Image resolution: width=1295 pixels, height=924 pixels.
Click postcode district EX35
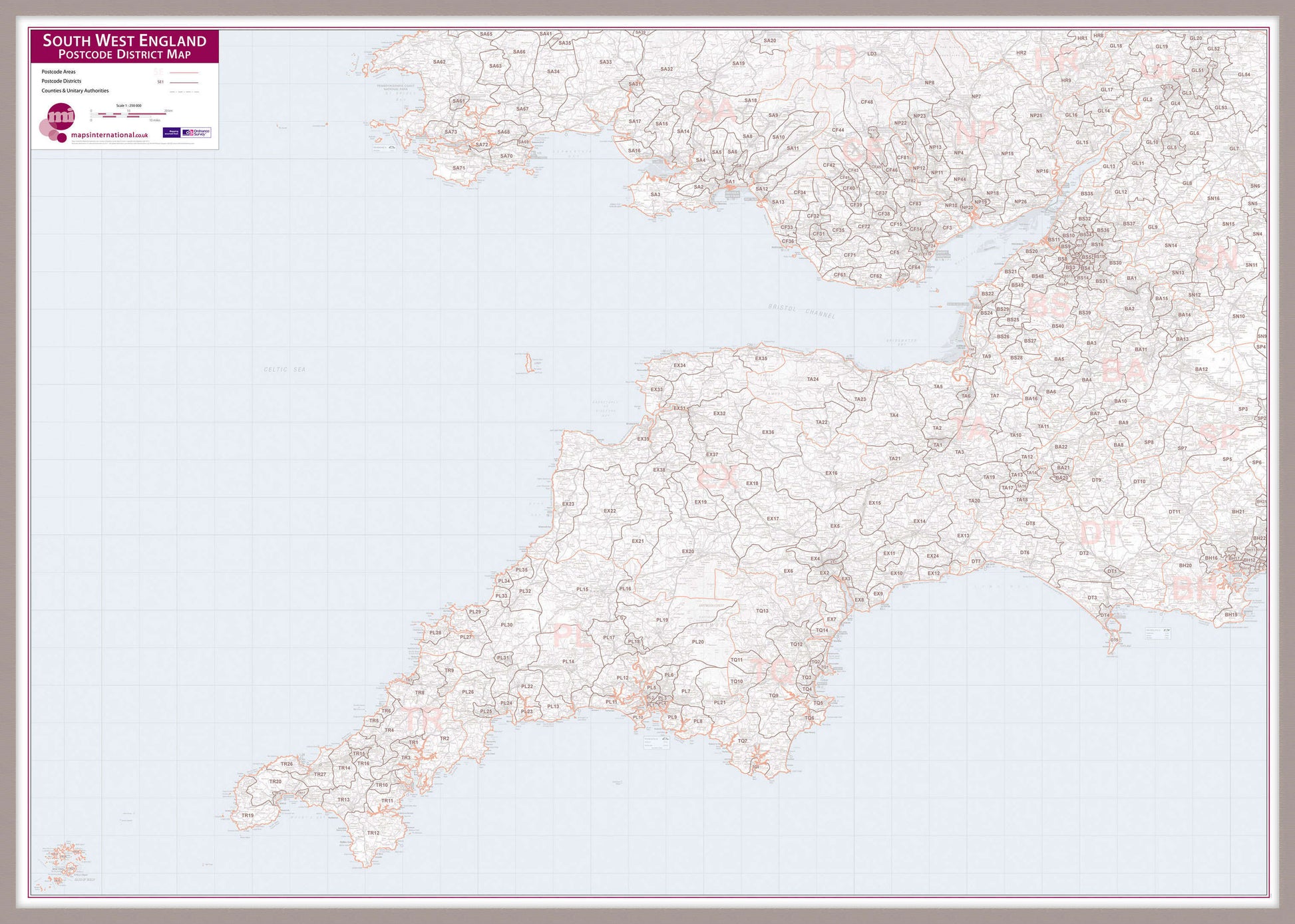pos(761,359)
